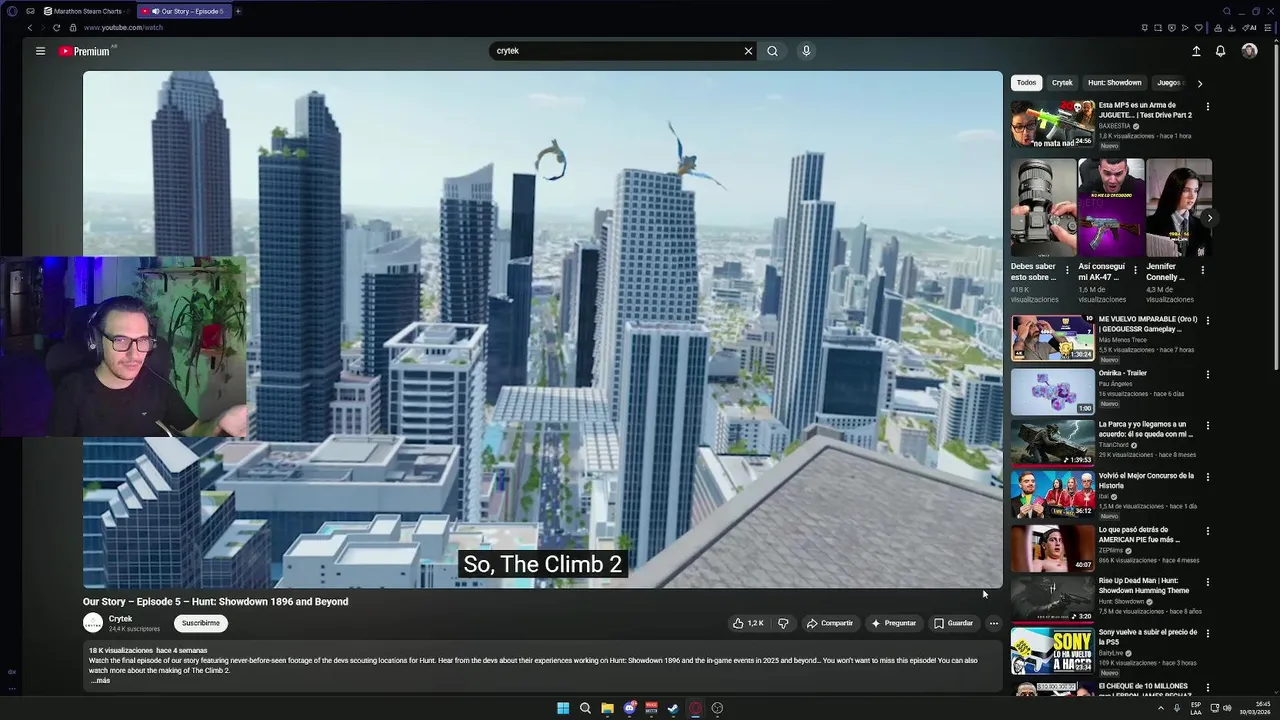Open 'Volvió el Mejor Concurso' video thumbnail
The width and height of the screenshot is (1280, 720).
(1052, 494)
